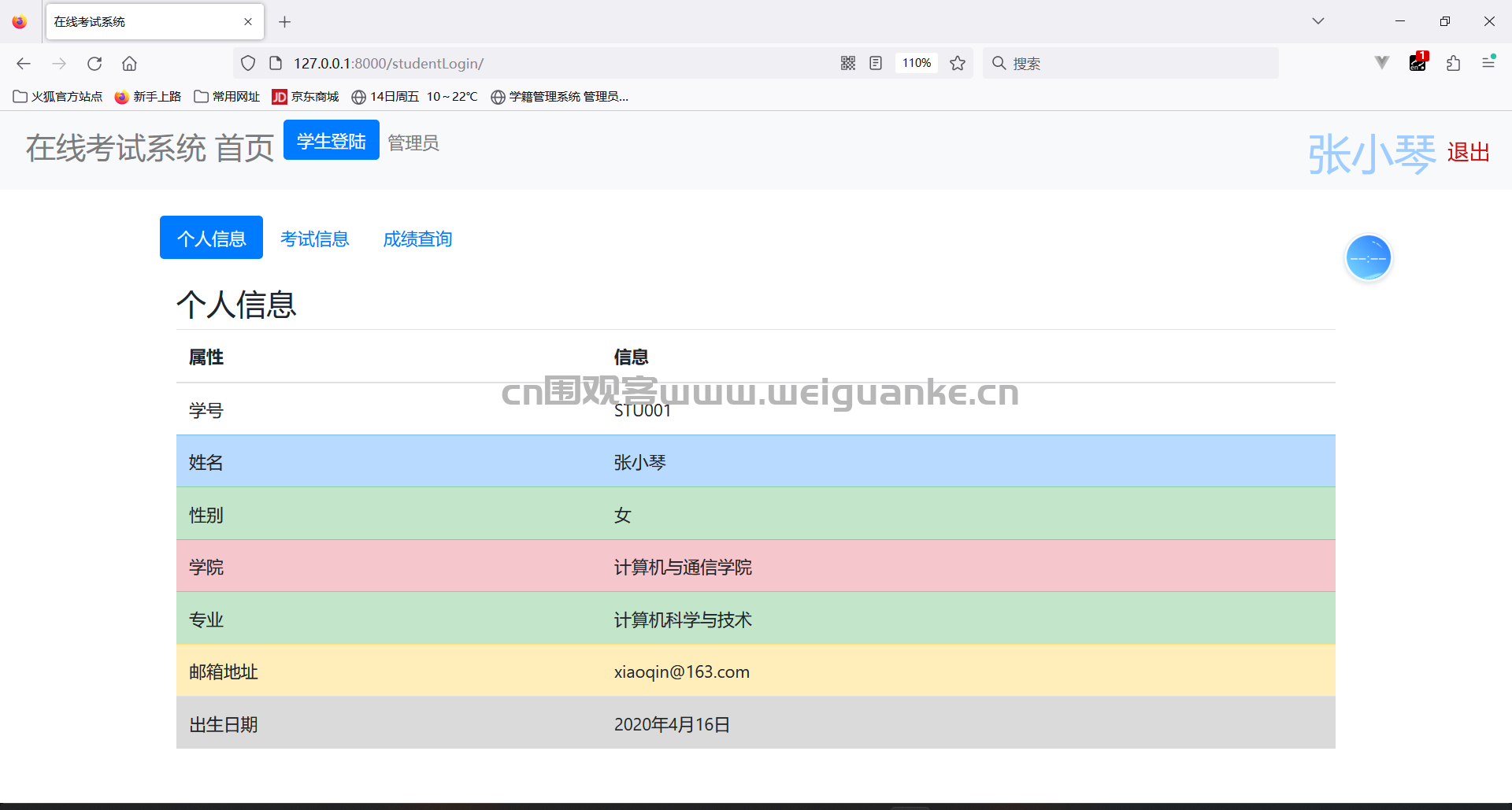Click the shield tracking protection icon

coord(248,63)
